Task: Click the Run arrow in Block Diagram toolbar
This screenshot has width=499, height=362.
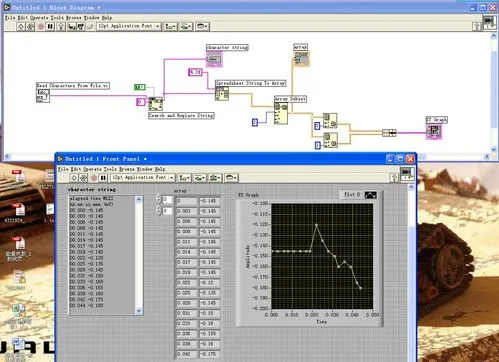Action: [x=21, y=26]
